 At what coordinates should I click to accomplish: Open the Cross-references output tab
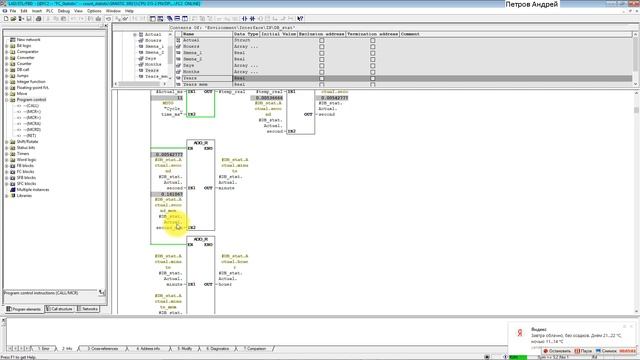tap(102, 349)
